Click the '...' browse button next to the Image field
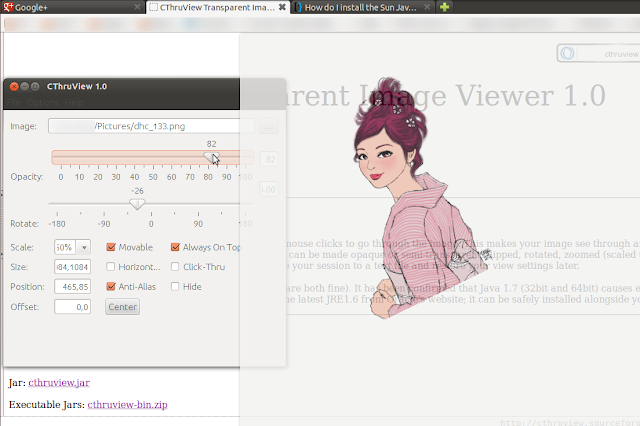 coord(269,126)
